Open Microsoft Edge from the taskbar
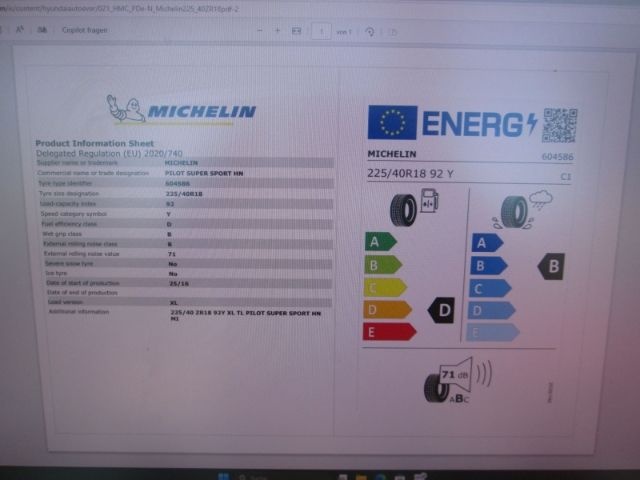Screen dimensions: 640x480 click(380, 477)
